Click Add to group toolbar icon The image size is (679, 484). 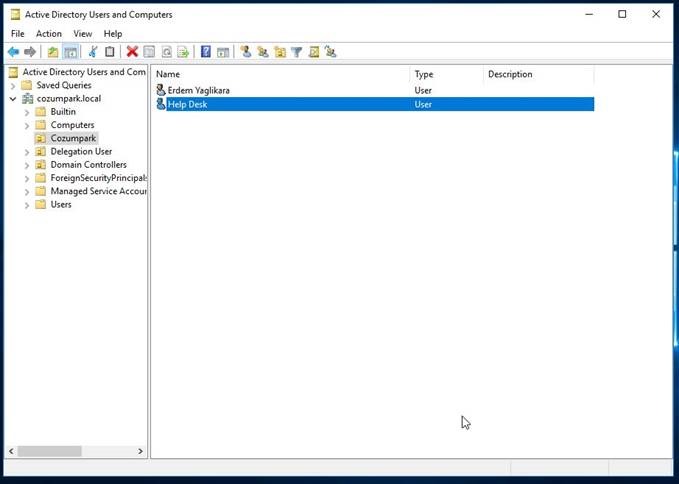331,52
